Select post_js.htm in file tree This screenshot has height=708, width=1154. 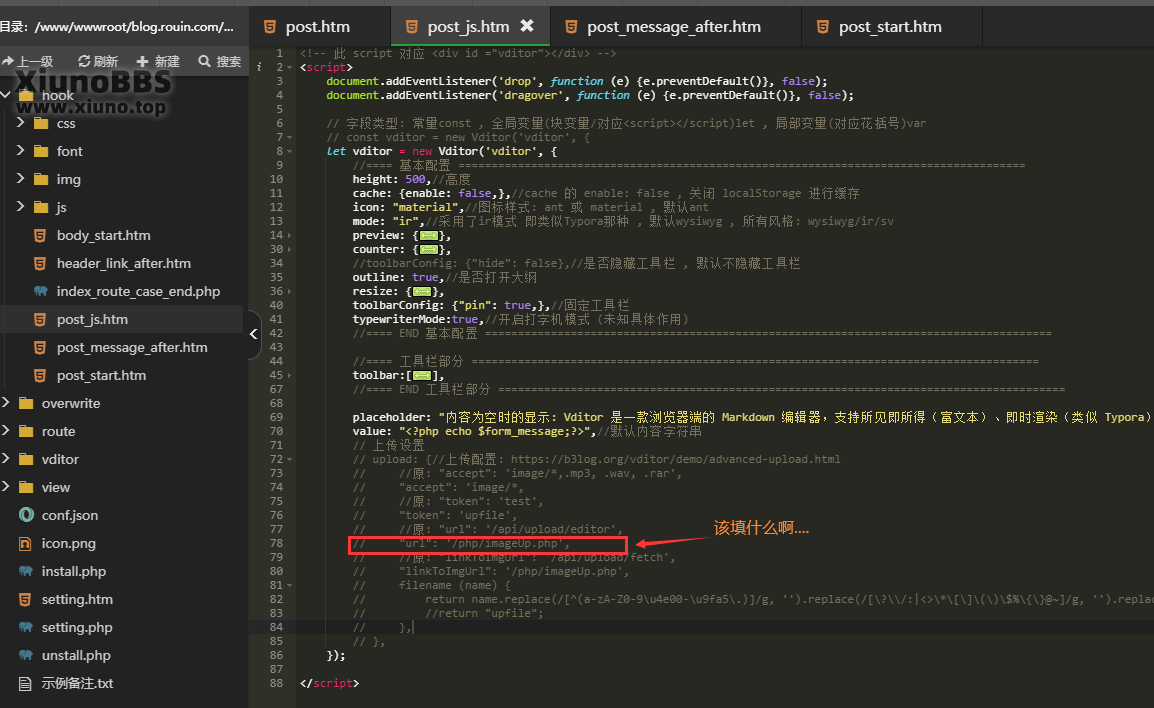coord(92,319)
